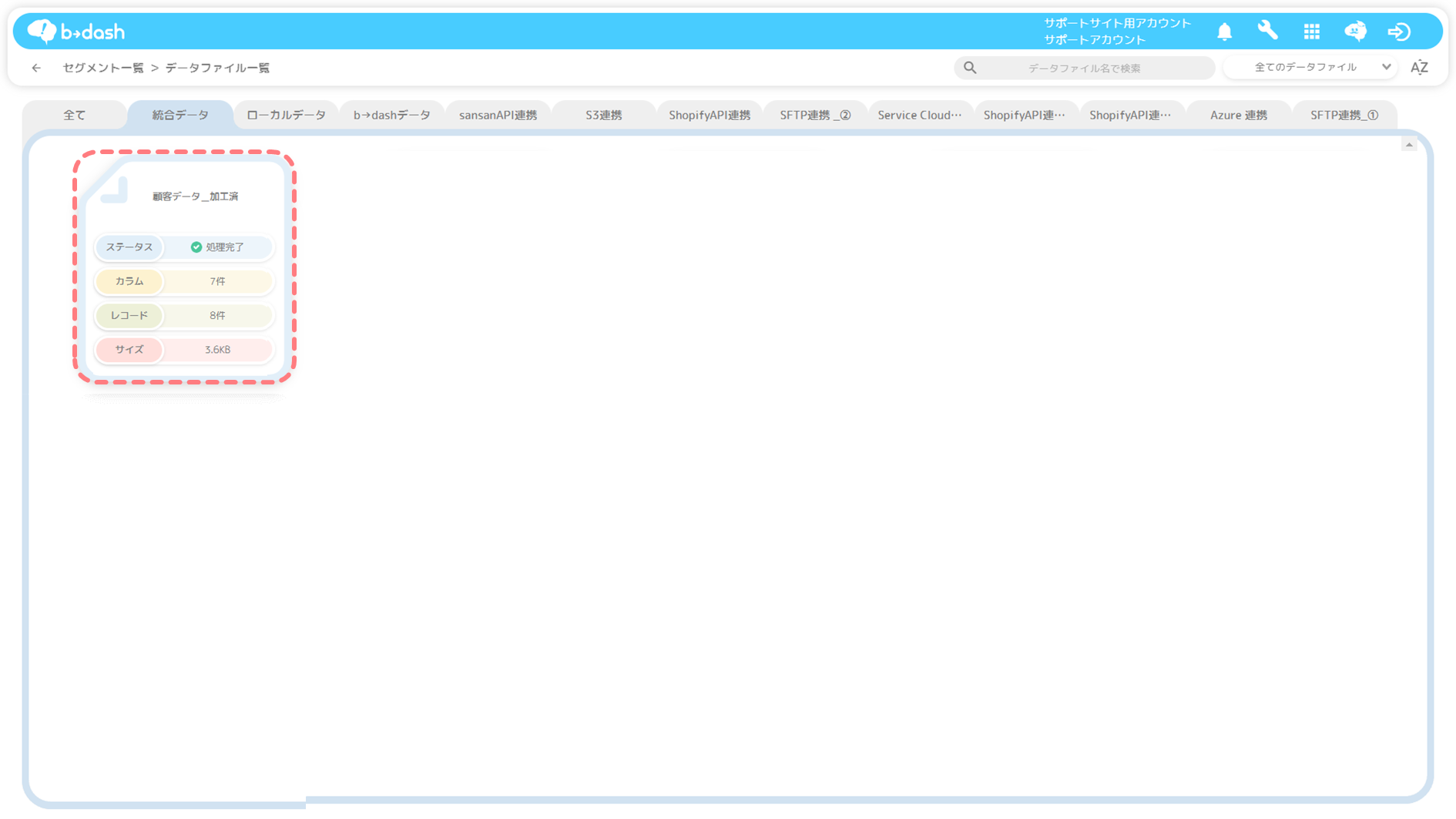Click the サポートサイト用アカウント account name
The height and width of the screenshot is (819, 1456).
point(1117,23)
